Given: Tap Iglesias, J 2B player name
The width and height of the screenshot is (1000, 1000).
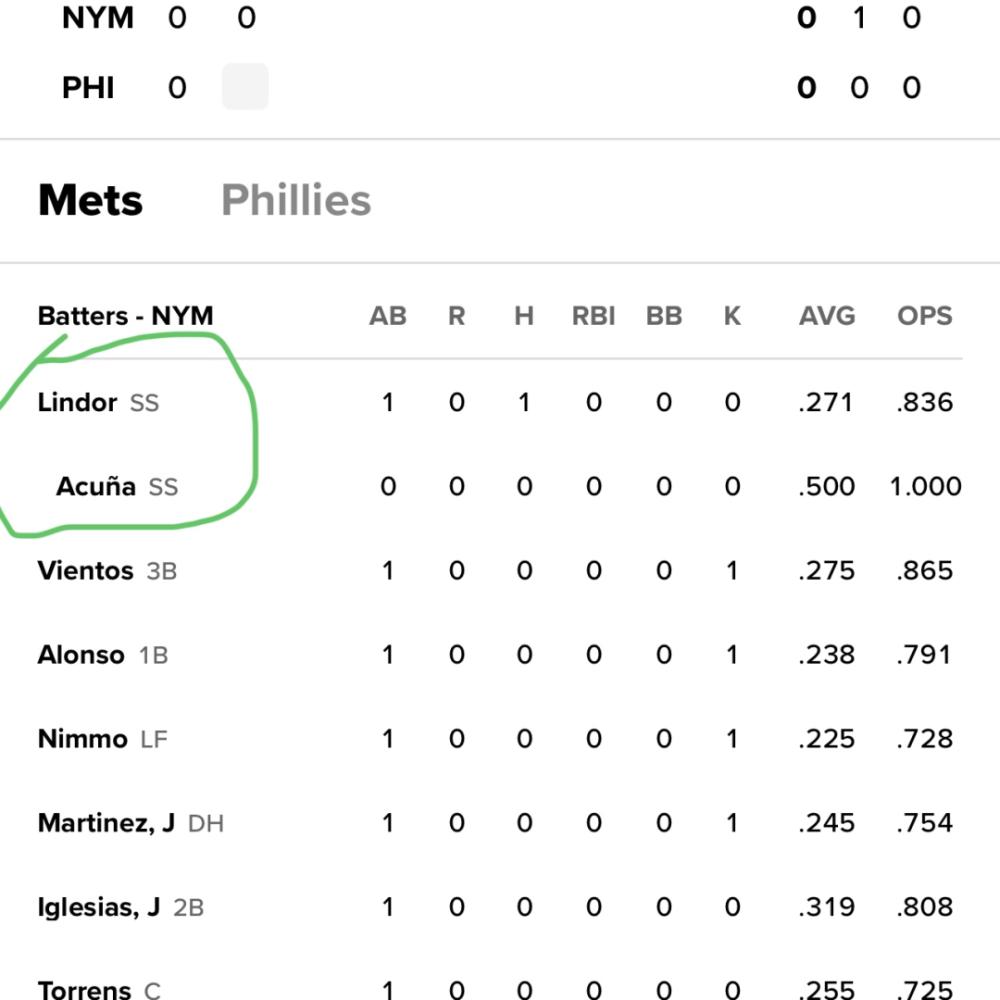Looking at the screenshot, I should 121,908.
